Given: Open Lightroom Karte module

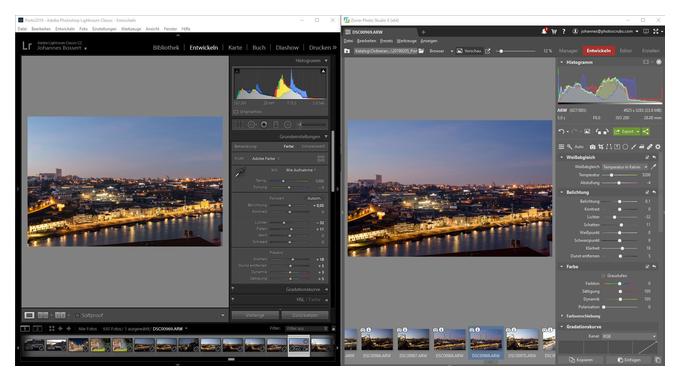Looking at the screenshot, I should click(x=235, y=48).
